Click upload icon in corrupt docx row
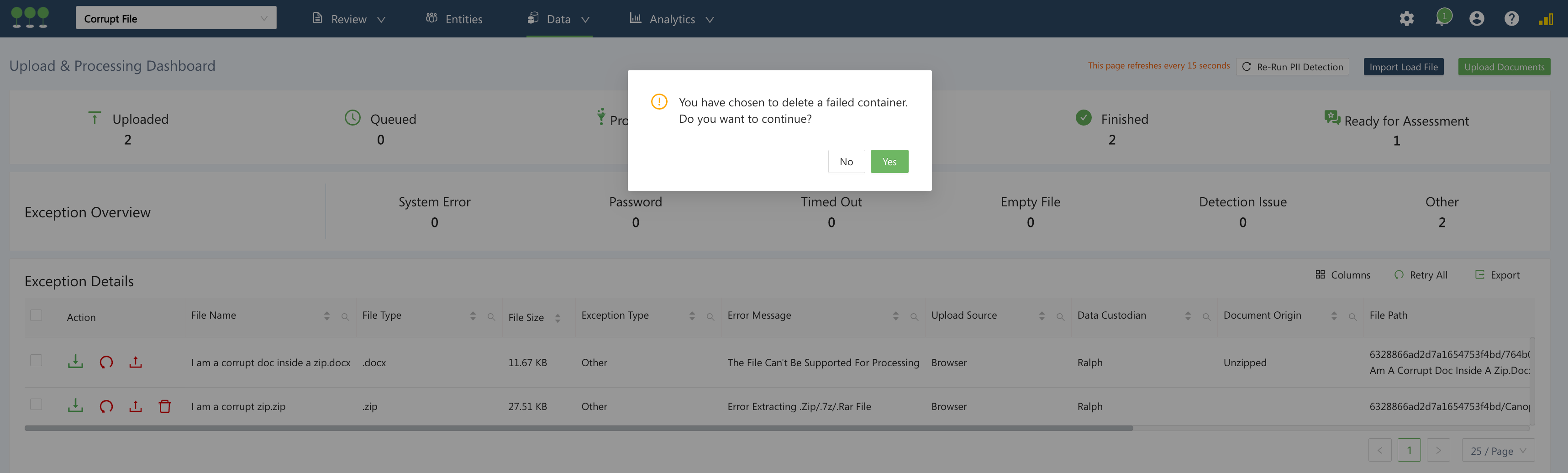 point(136,362)
